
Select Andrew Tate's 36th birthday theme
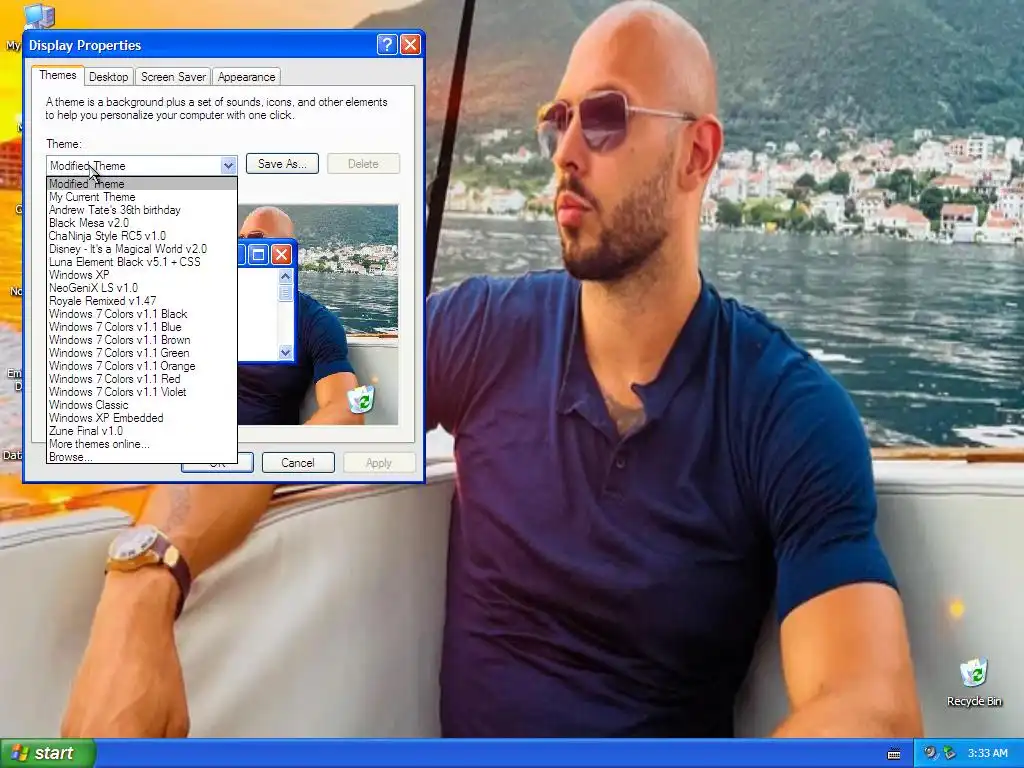(142, 210)
